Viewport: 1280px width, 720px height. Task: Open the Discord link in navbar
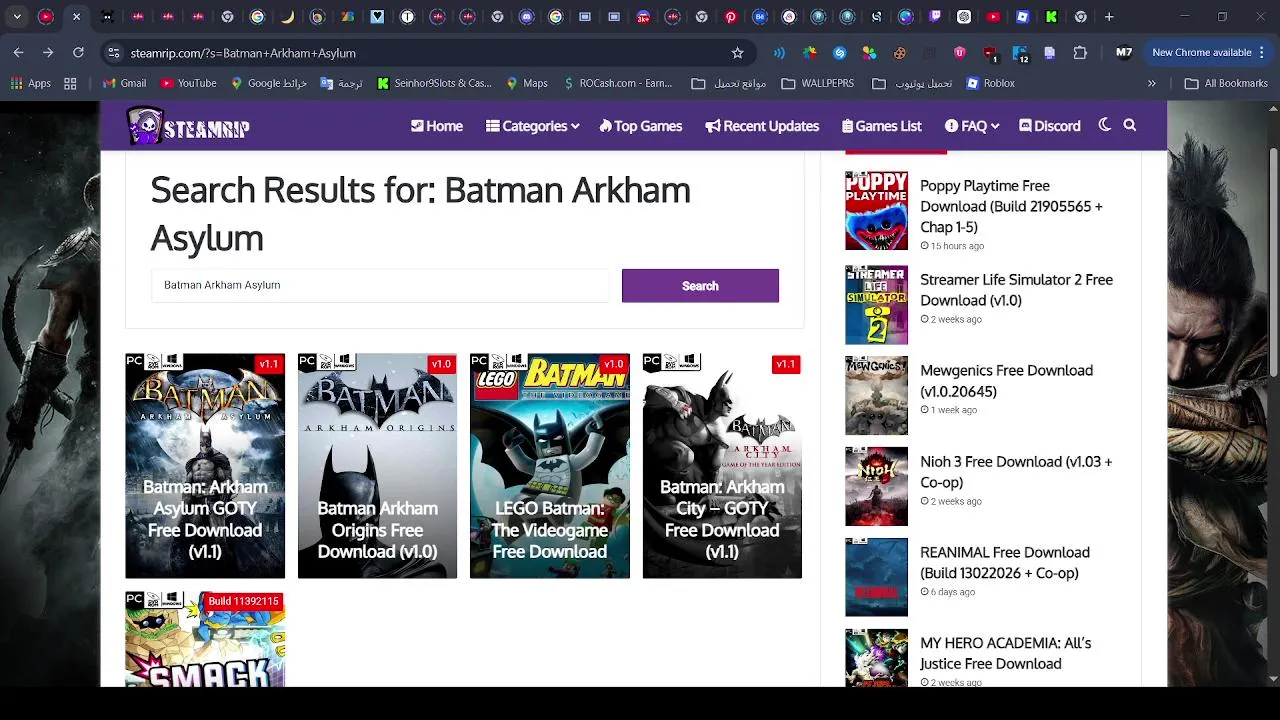coord(1050,126)
